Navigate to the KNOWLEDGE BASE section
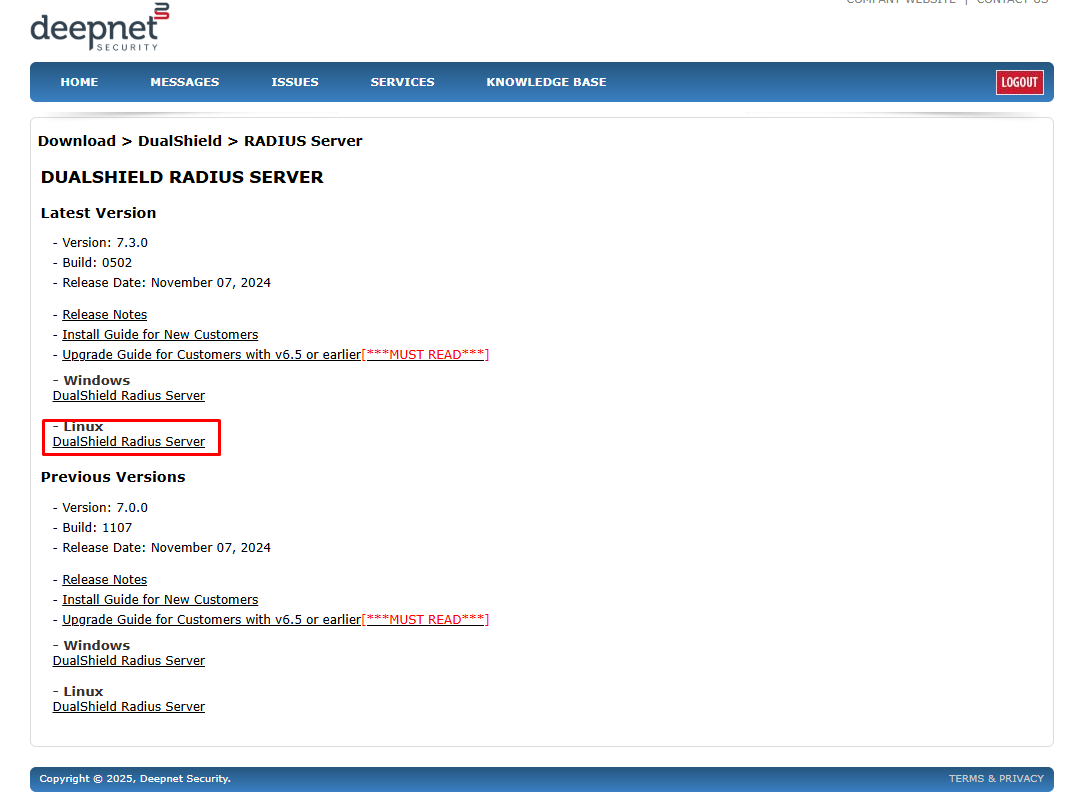This screenshot has width=1076, height=802. [x=546, y=82]
